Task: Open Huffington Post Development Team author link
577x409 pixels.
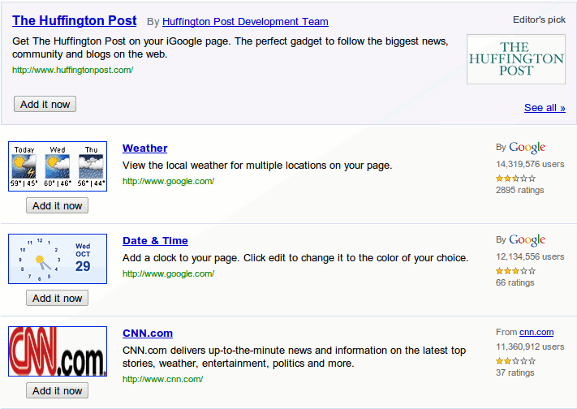Action: [245, 22]
